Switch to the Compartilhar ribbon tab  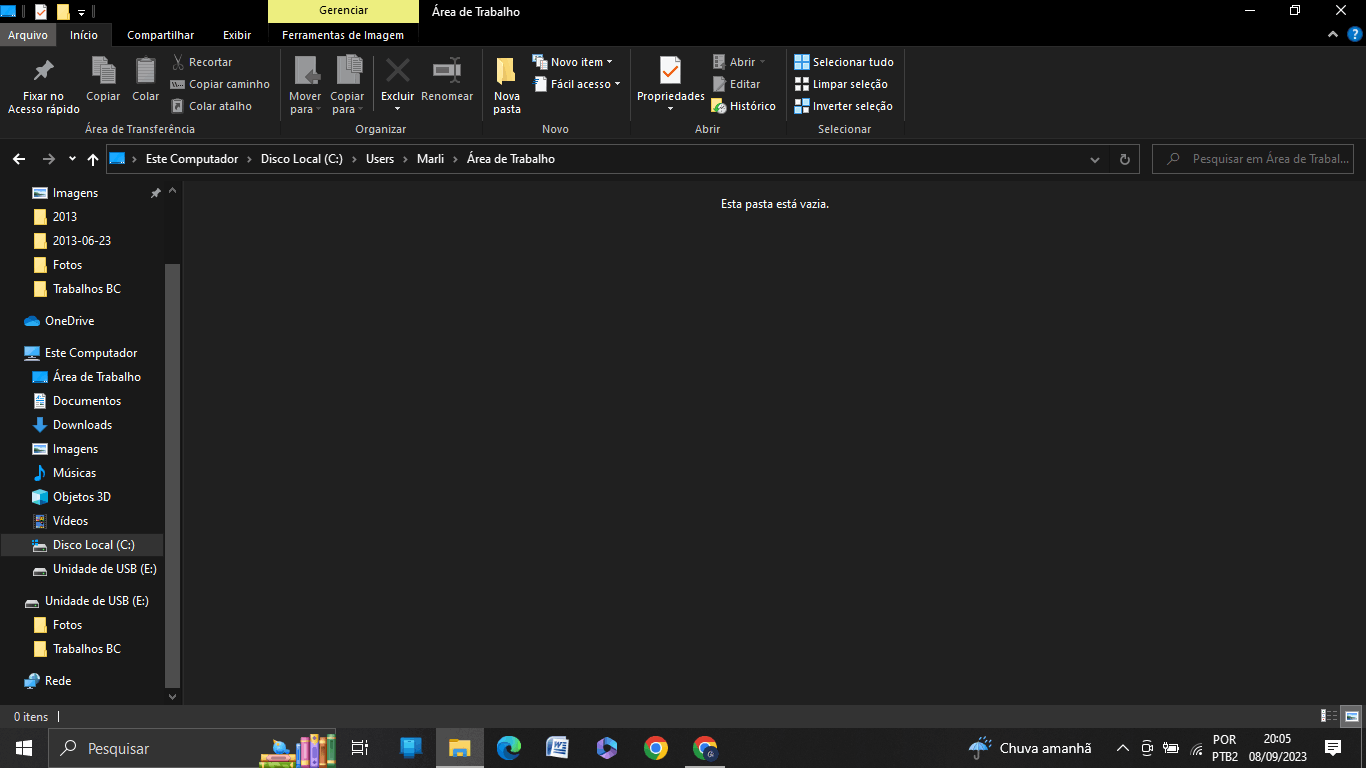tap(161, 35)
